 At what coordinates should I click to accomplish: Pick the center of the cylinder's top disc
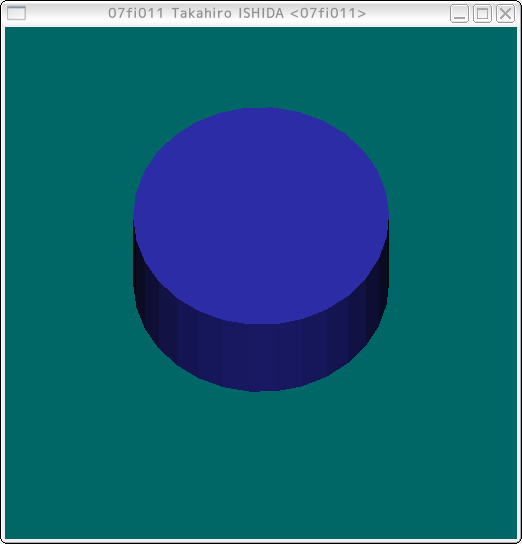click(261, 215)
